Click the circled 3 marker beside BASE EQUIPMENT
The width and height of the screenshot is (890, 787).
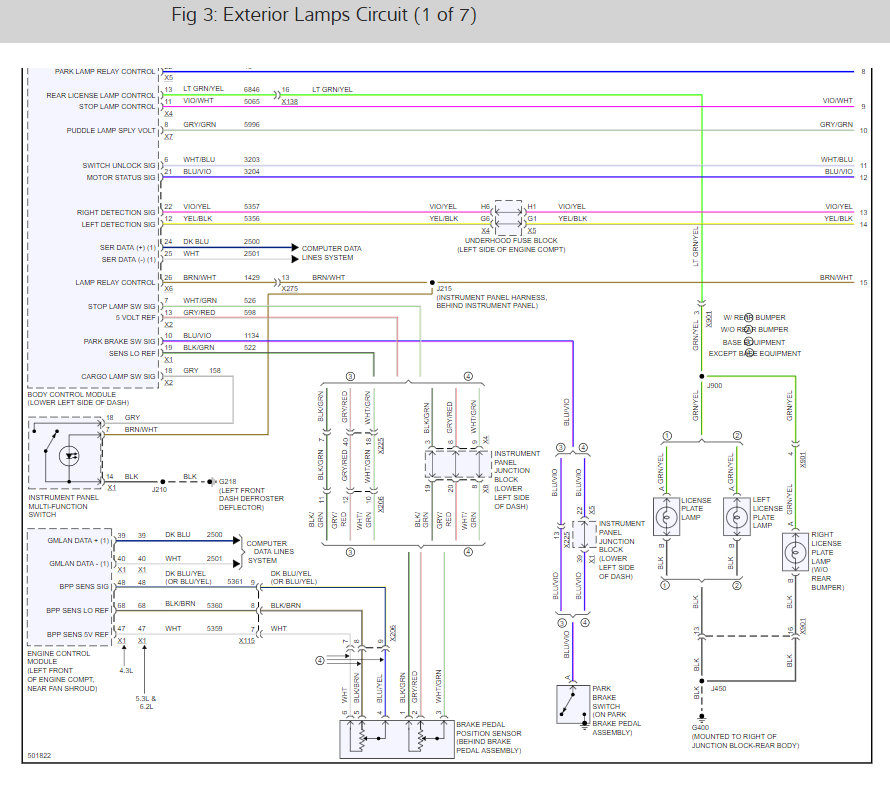749,342
